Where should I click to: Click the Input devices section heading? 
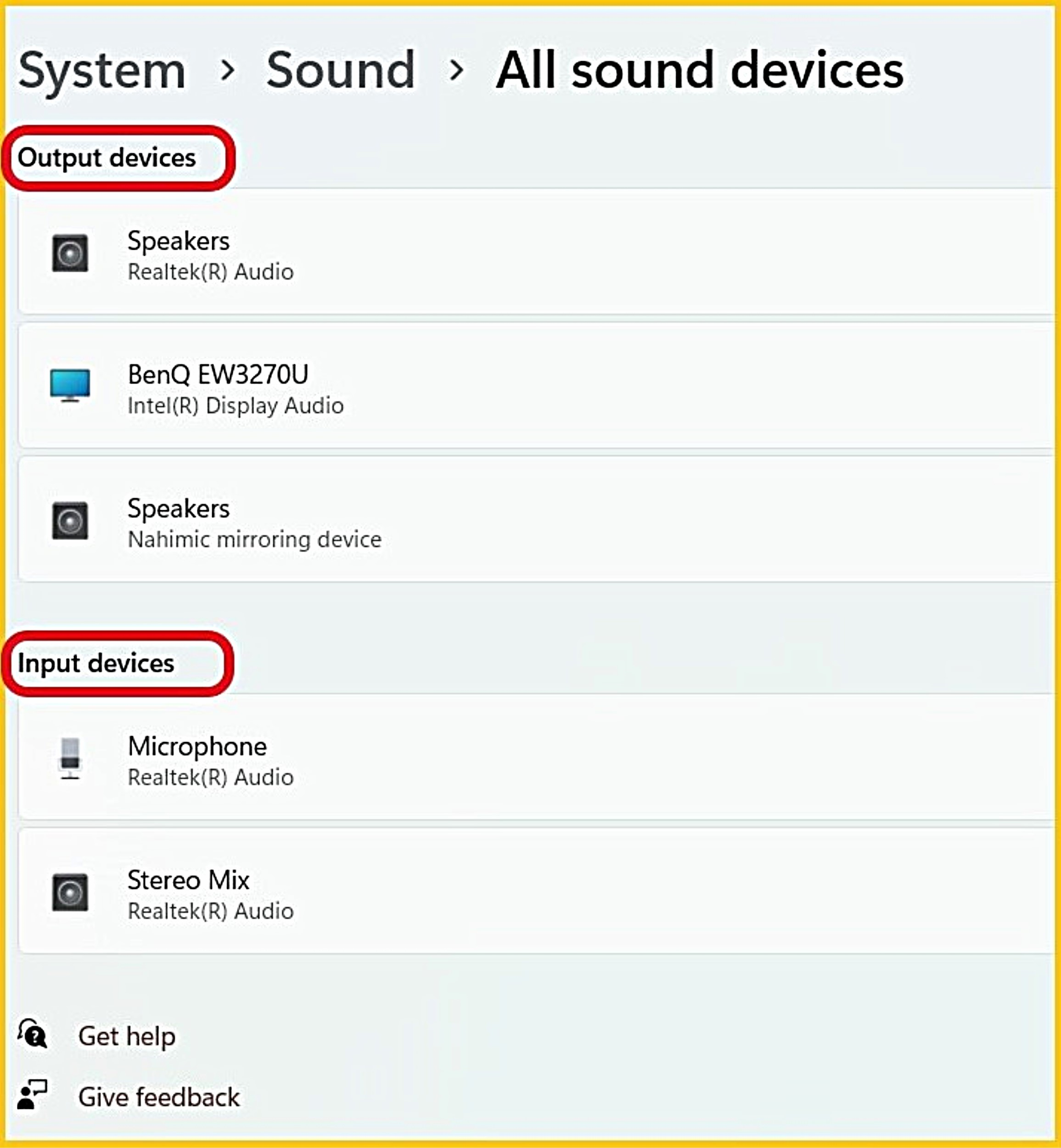click(x=96, y=663)
